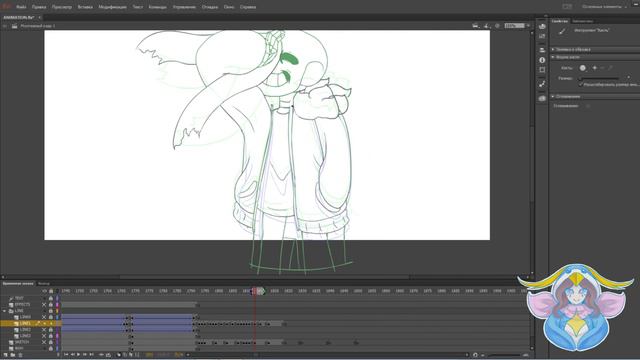Screen dimensions: 640x360
Task: Toggle visibility for all layers header icon
Action: [x=44, y=291]
